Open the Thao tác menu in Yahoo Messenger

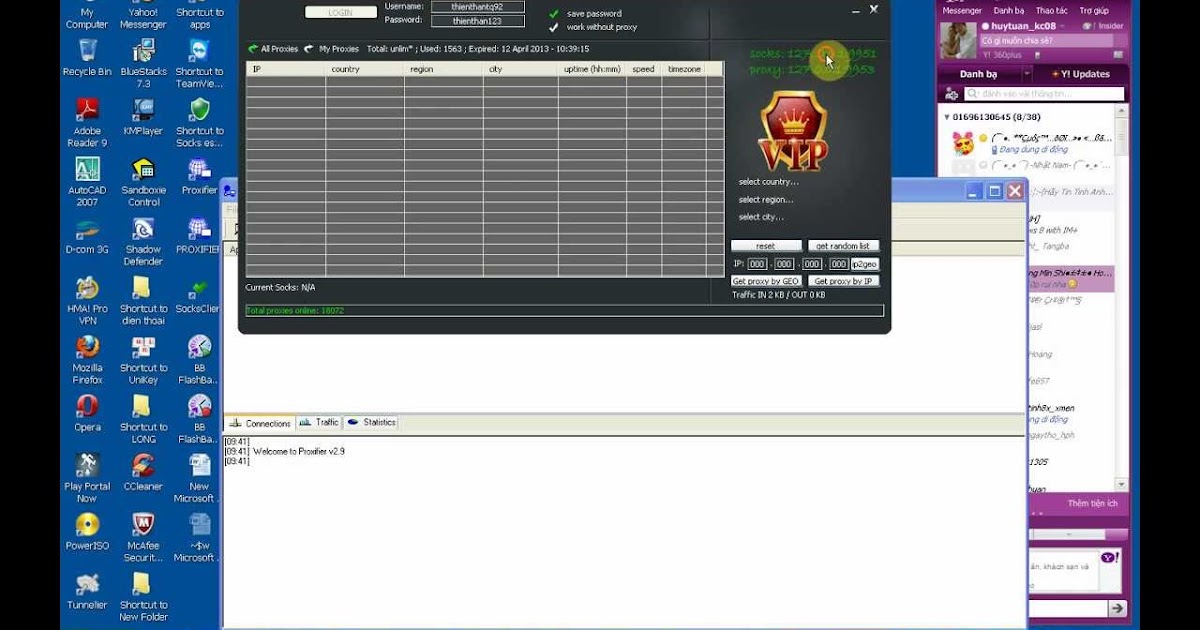[x=1051, y=10]
